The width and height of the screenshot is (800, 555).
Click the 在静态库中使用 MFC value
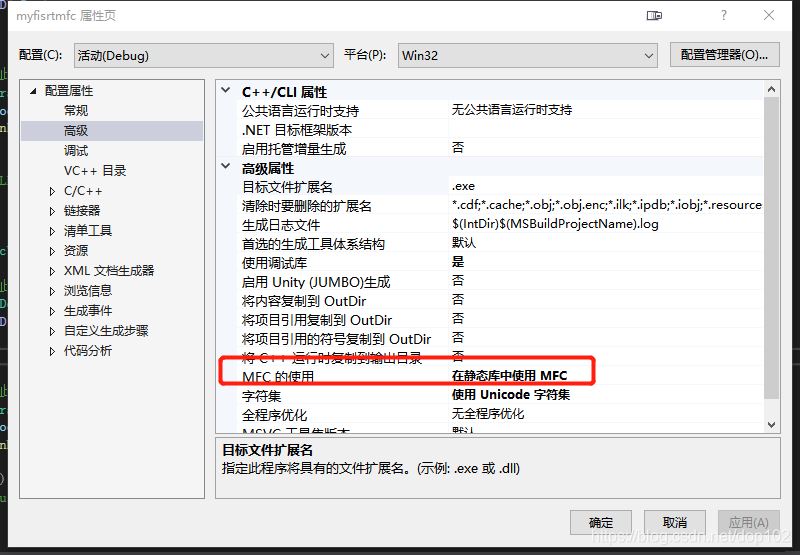coord(509,376)
